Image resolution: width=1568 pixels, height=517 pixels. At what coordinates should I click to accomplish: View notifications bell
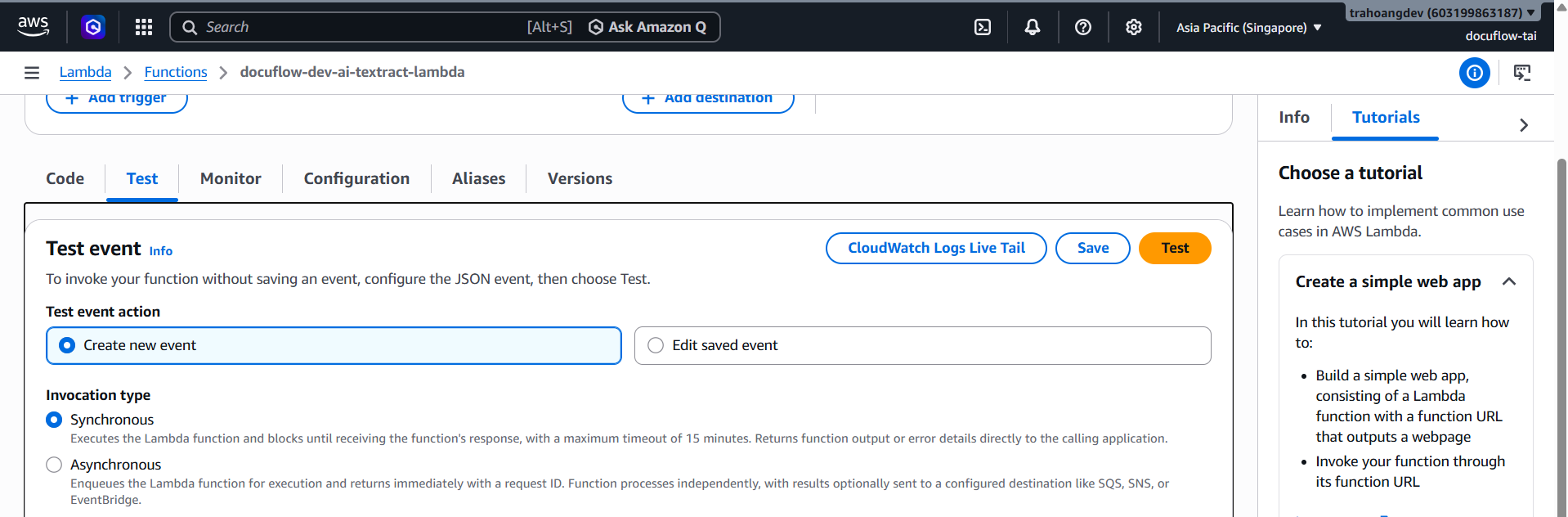click(x=1033, y=27)
